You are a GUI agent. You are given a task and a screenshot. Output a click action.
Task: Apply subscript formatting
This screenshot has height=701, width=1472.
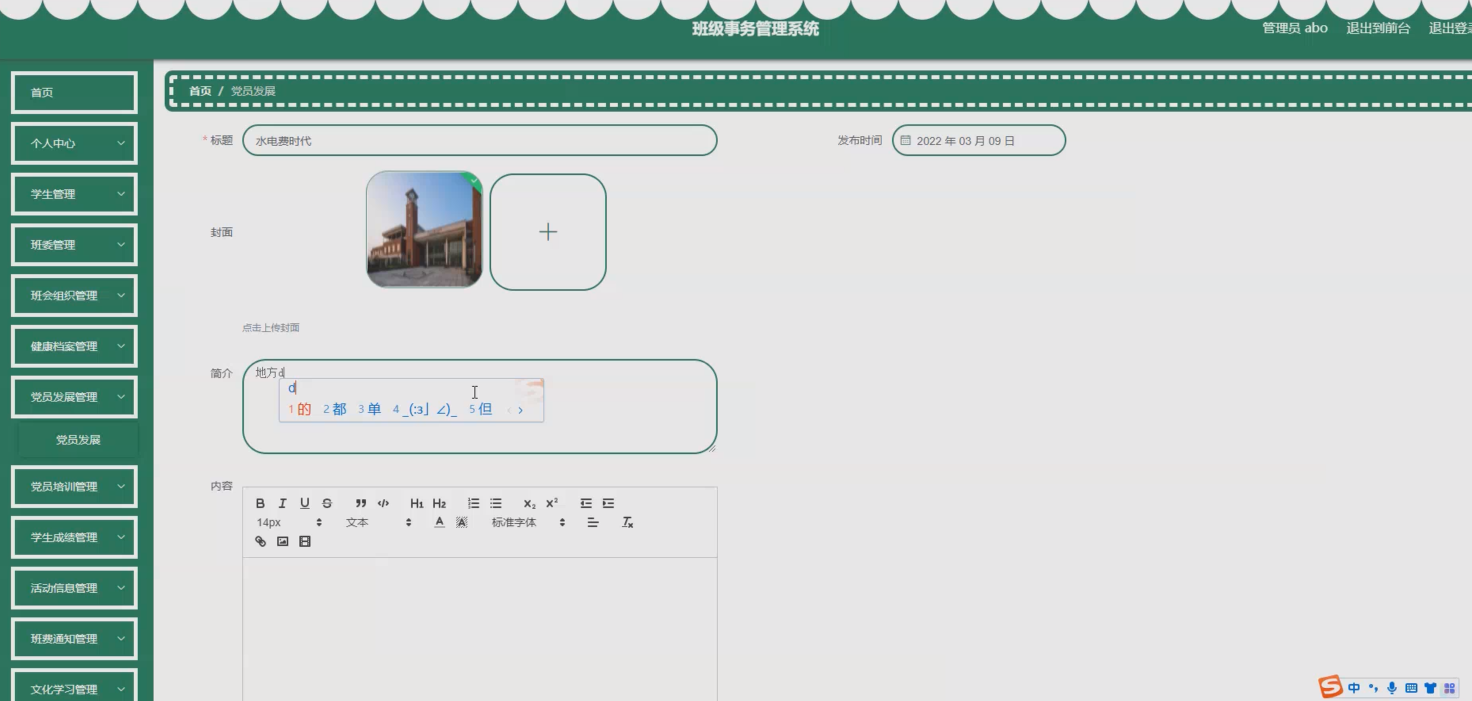(530, 503)
